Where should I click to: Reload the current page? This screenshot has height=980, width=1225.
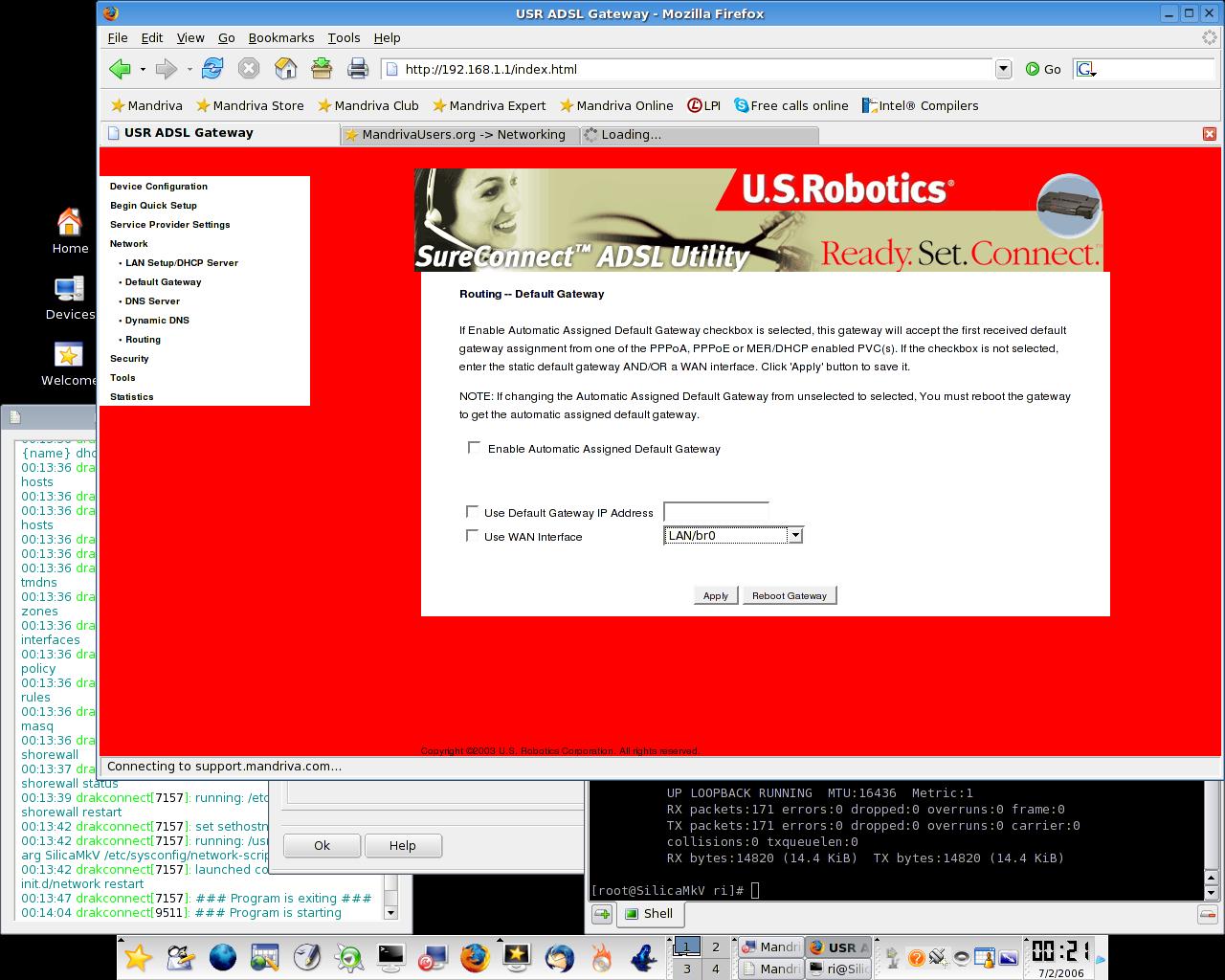[212, 68]
